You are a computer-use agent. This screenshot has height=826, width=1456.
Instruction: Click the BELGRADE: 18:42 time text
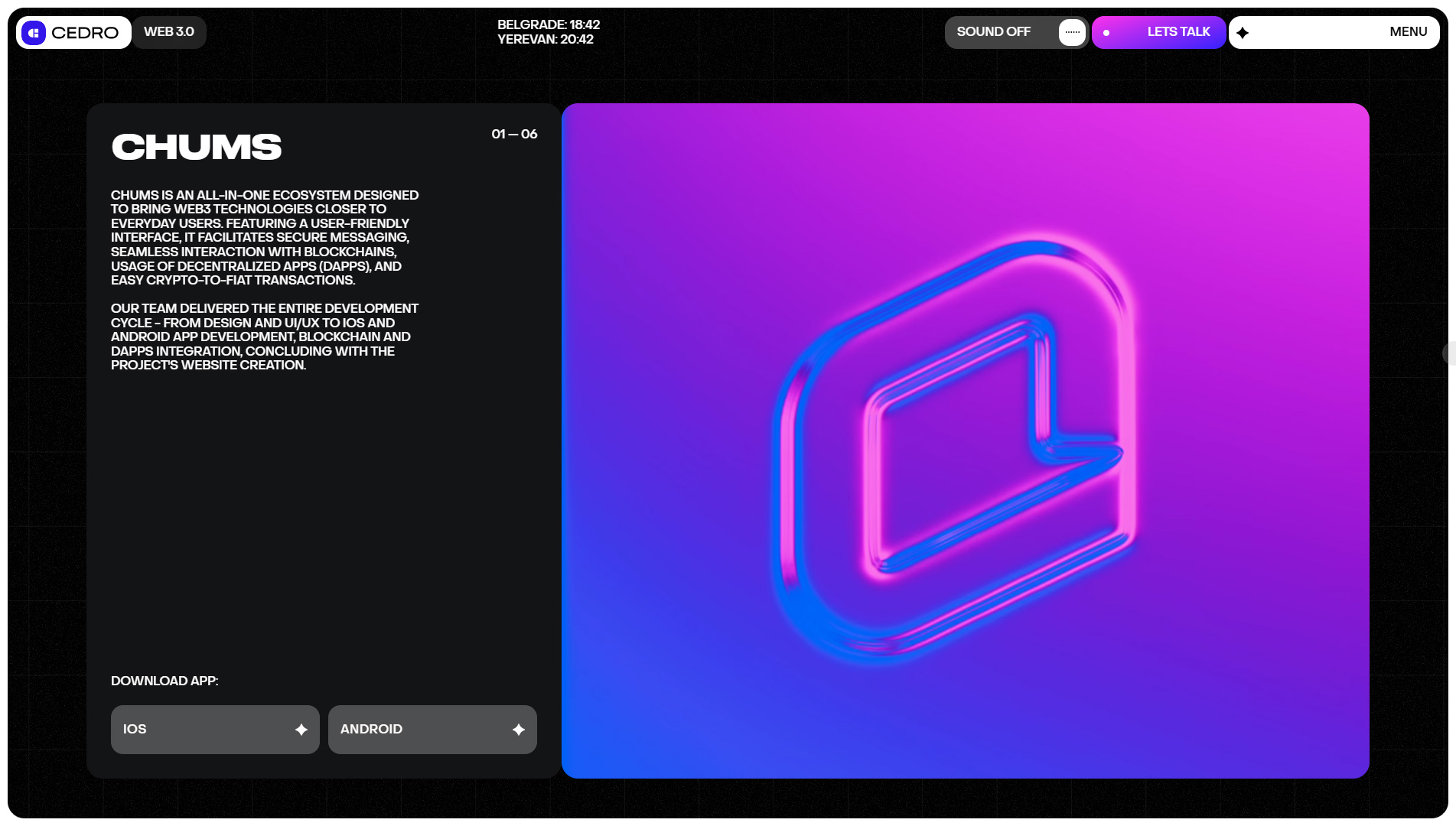click(x=549, y=24)
